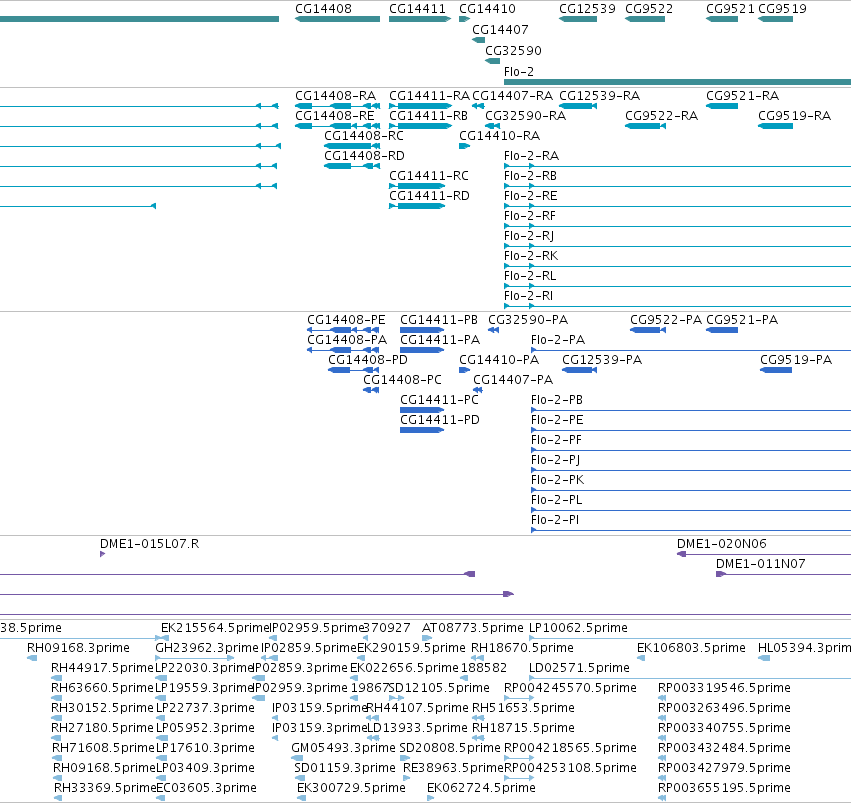Click protein CG14411-PB label
The image size is (851, 803).
click(x=439, y=320)
